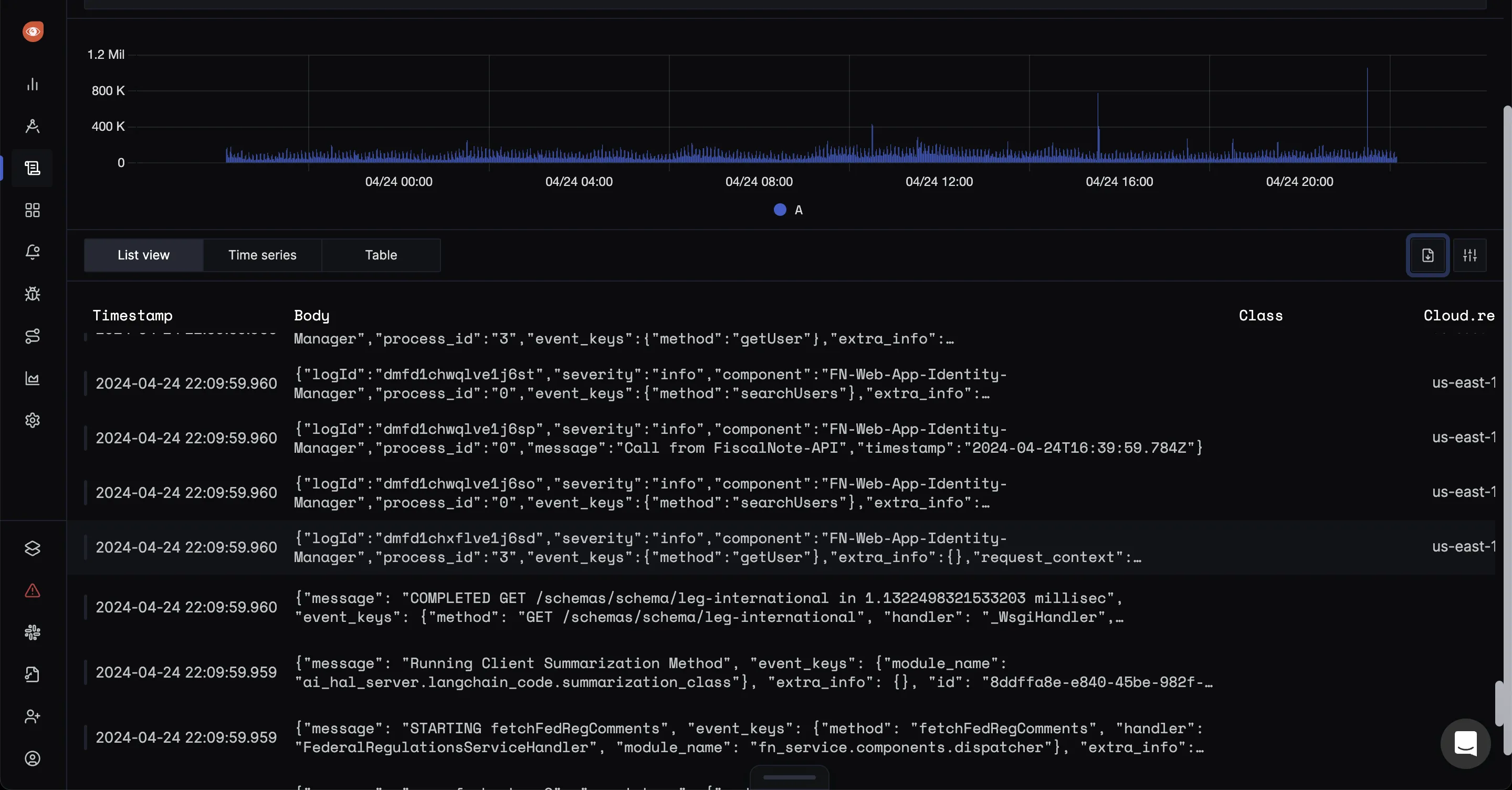Screen dimensions: 1512x790
Task: Click the 22:09:59.960 timestamp of the j6sp log row
Action: point(186,438)
